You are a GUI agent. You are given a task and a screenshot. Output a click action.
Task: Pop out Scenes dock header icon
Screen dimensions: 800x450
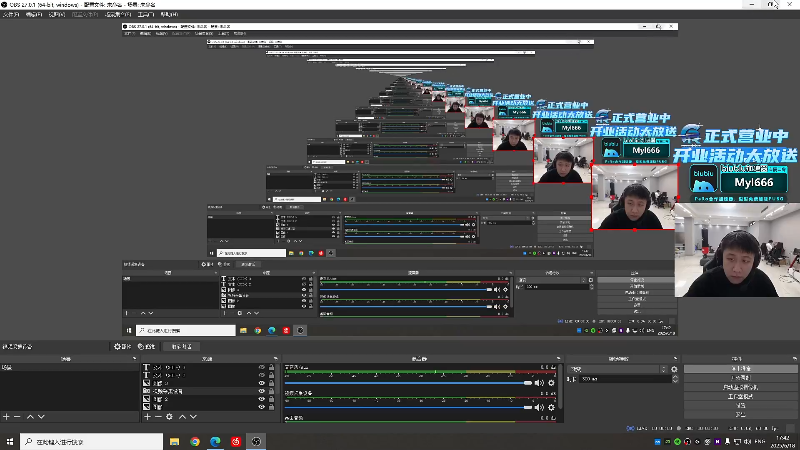pyautogui.click(x=134, y=359)
